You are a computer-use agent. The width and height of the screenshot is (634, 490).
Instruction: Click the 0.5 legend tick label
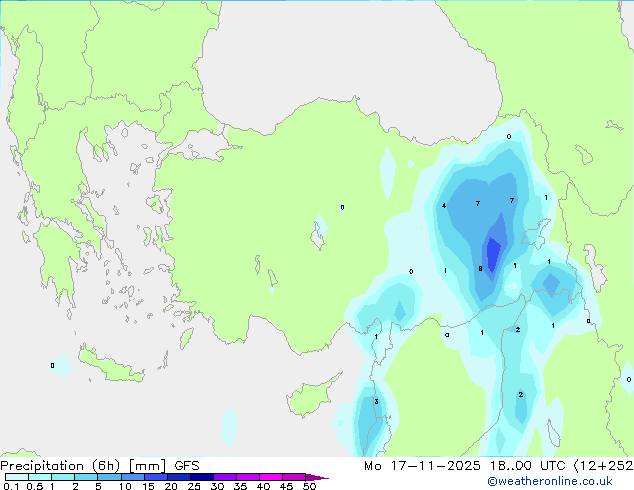[34, 486]
